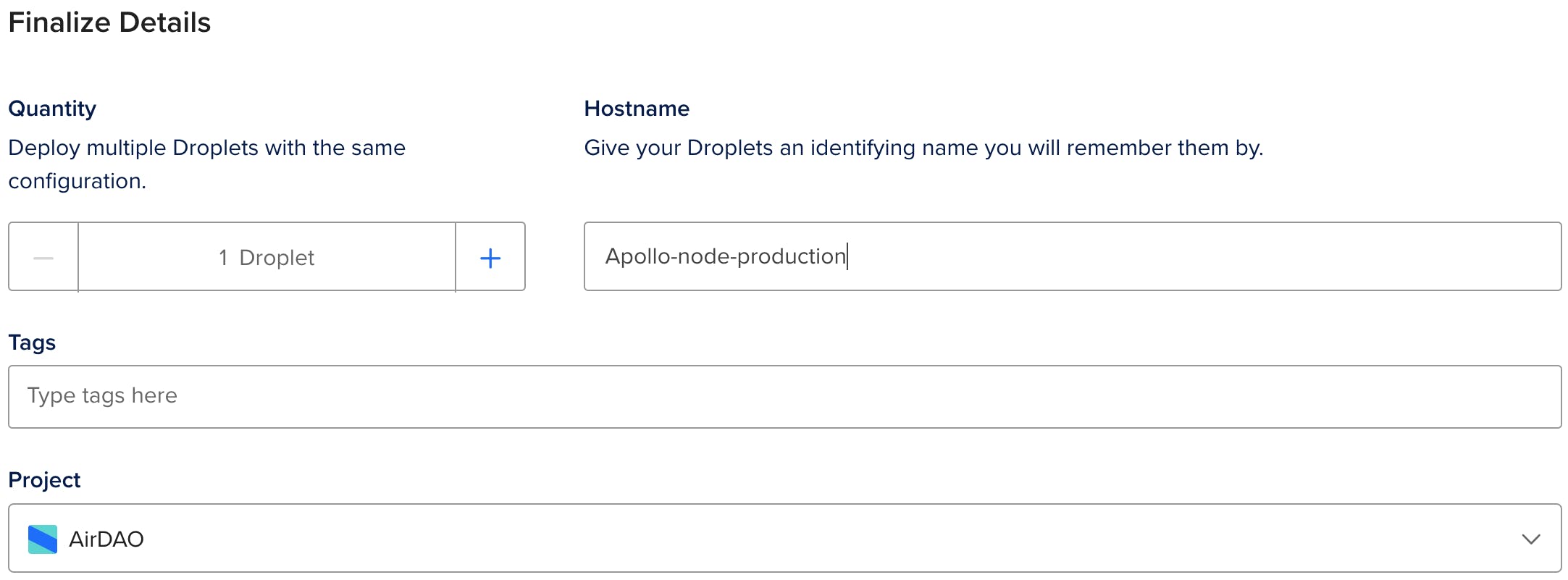Click the Project section label

(x=44, y=480)
